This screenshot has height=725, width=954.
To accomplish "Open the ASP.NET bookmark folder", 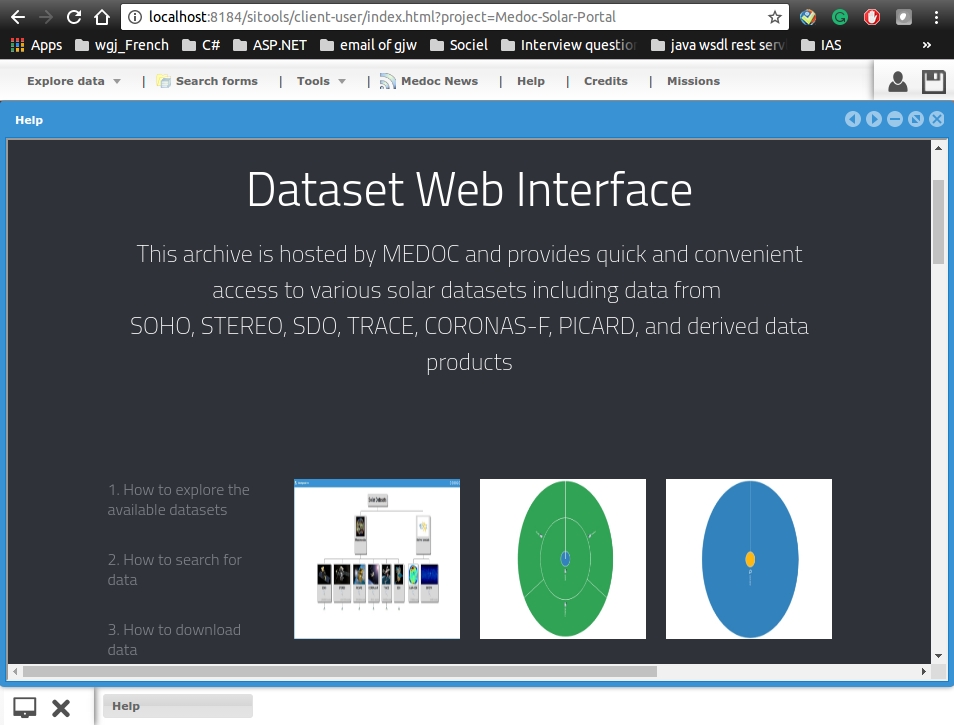I will 270,45.
